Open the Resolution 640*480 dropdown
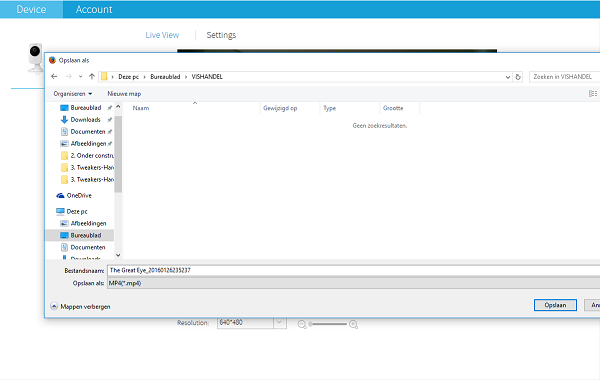 [252, 323]
